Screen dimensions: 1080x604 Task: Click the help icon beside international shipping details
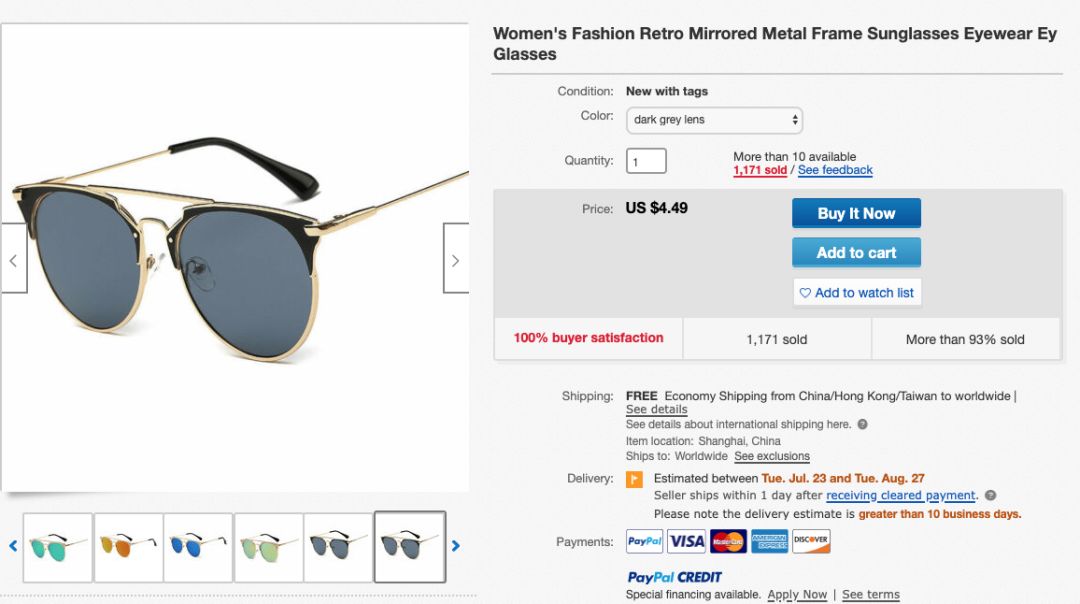click(x=862, y=424)
